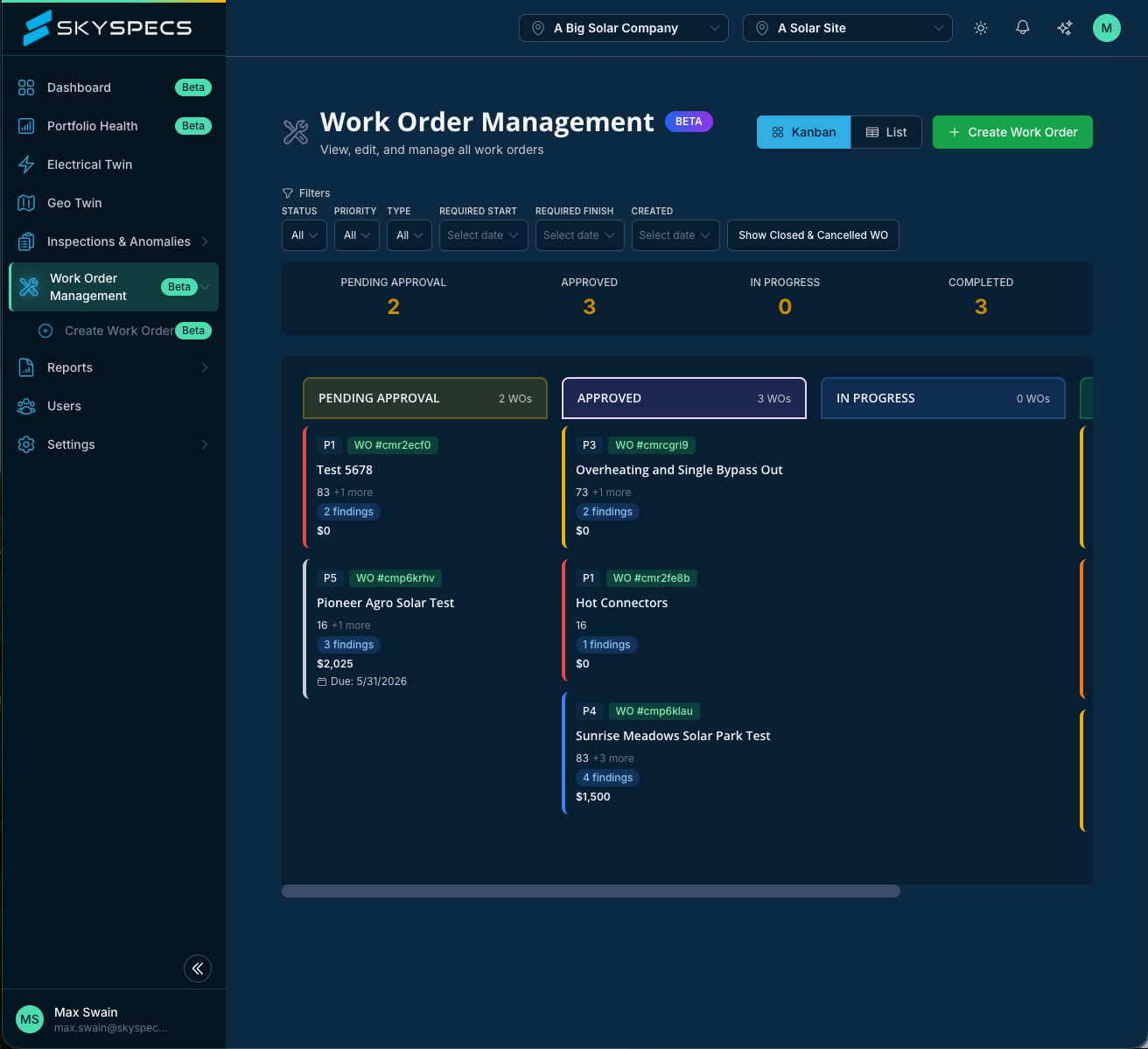Switch to Kanban view
Image resolution: width=1148 pixels, height=1049 pixels.
click(803, 132)
